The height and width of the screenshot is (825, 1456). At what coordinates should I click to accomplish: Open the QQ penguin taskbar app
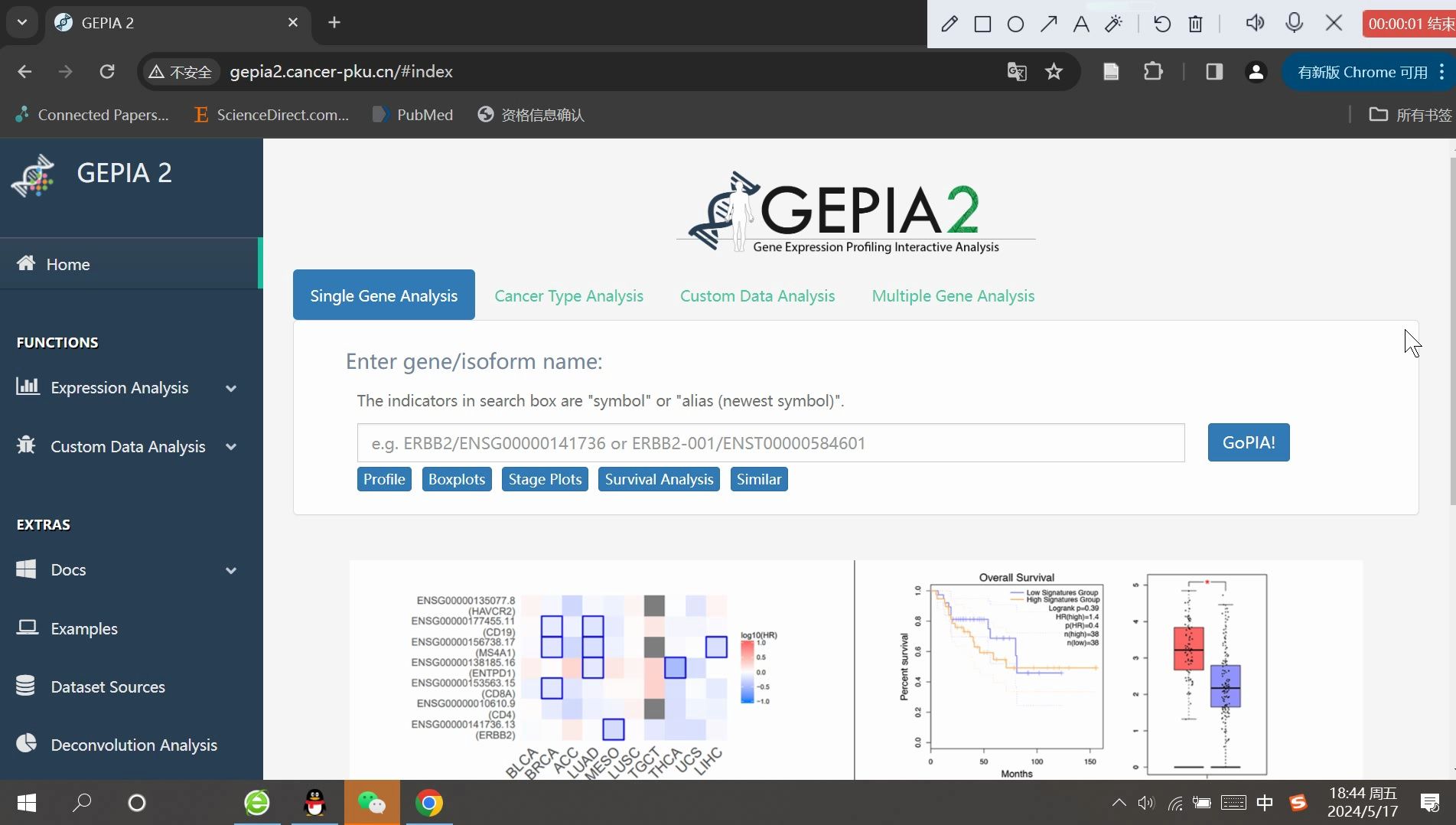point(314,803)
